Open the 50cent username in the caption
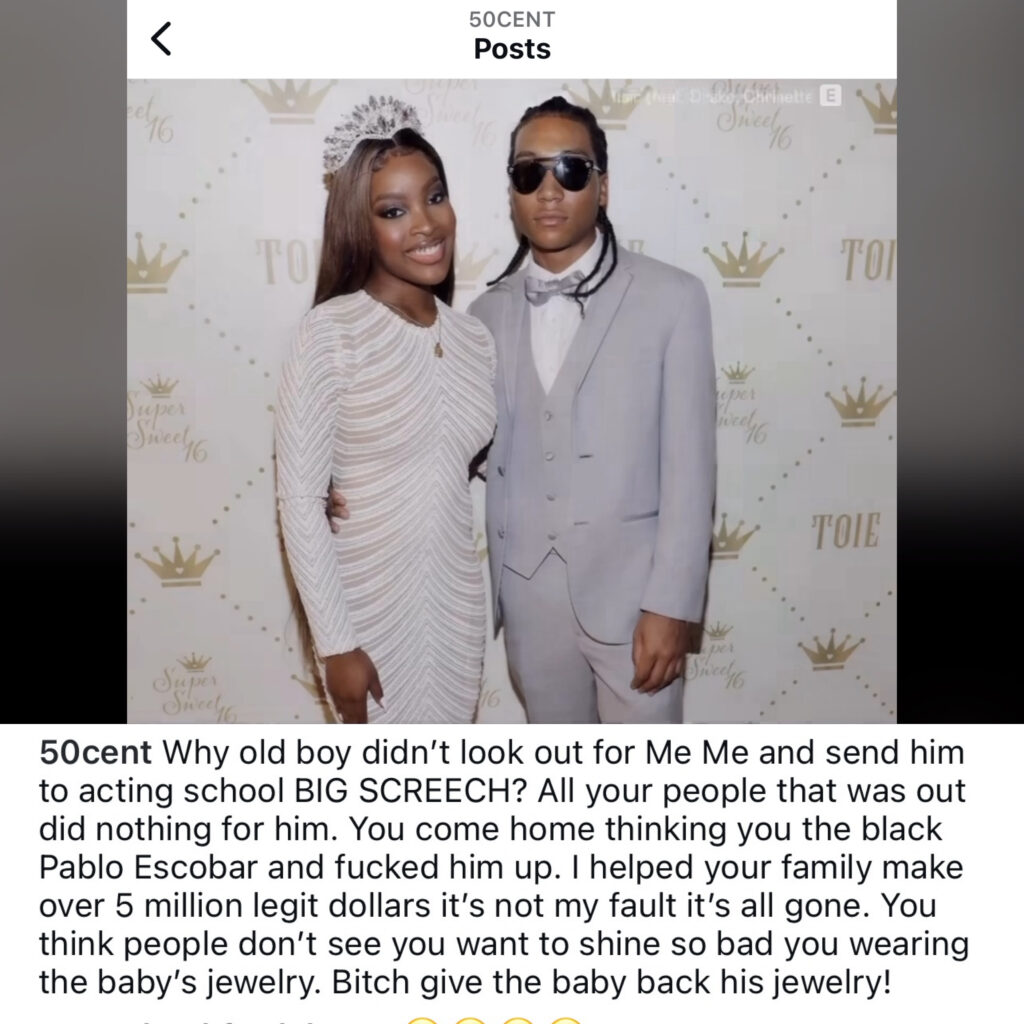 coord(95,752)
